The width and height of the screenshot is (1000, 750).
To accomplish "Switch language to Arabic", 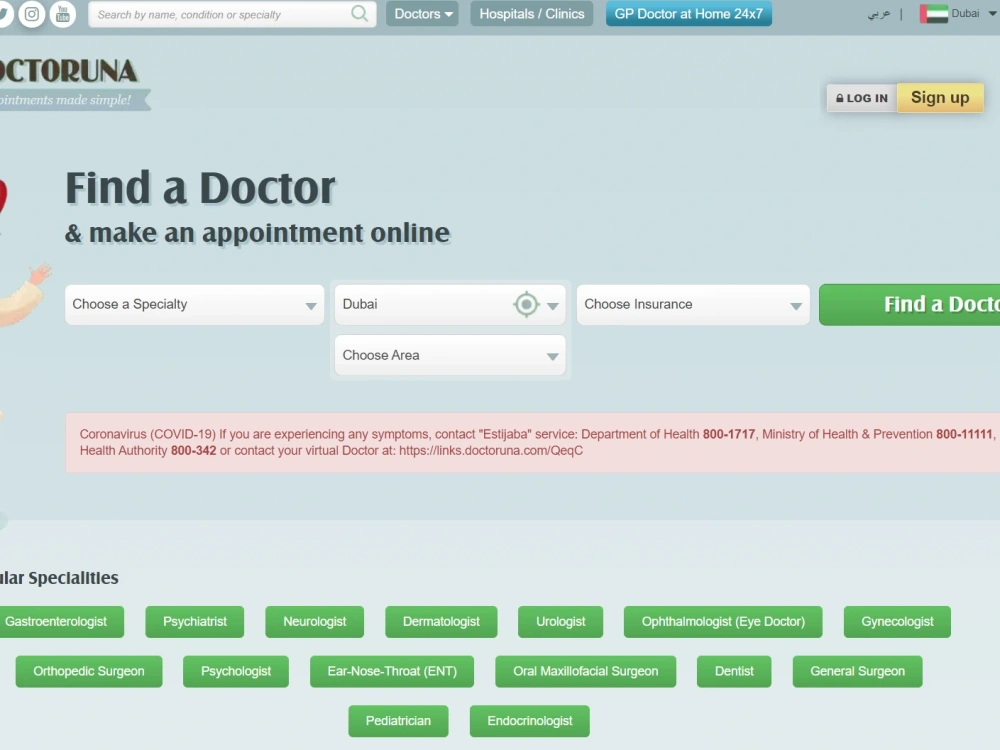I will 878,13.
